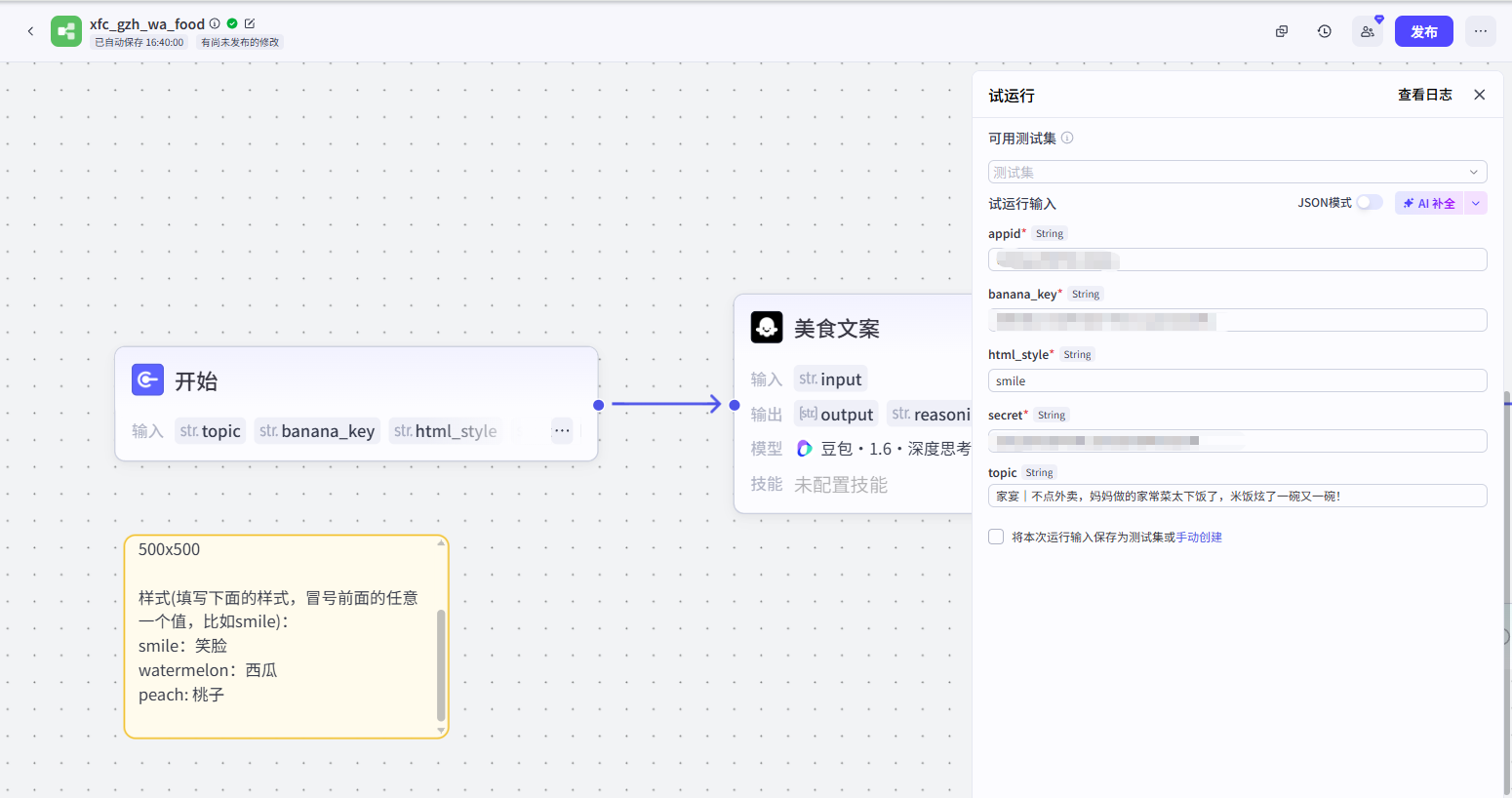Click the green check status icon
Viewport: 1512px width, 798px height.
click(232, 23)
